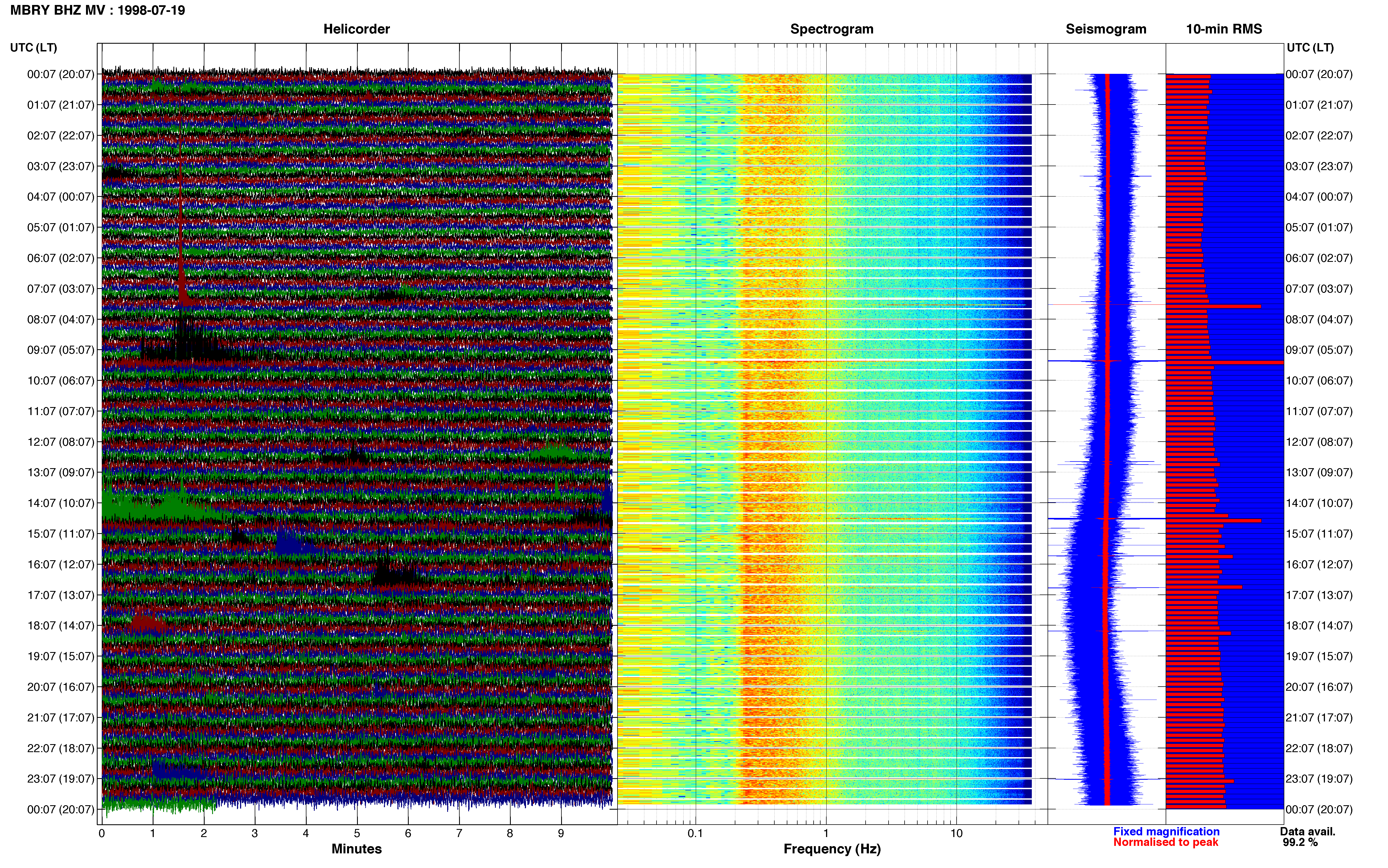Click the '7' tick on the Minutes axis

coord(459,833)
